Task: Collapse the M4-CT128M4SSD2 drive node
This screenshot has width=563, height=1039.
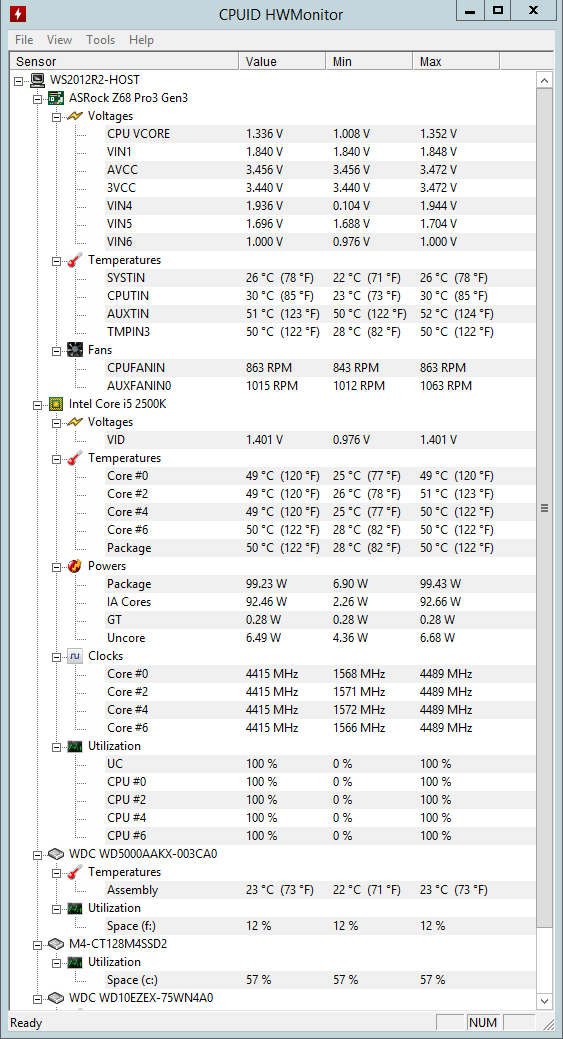Action: [38, 944]
